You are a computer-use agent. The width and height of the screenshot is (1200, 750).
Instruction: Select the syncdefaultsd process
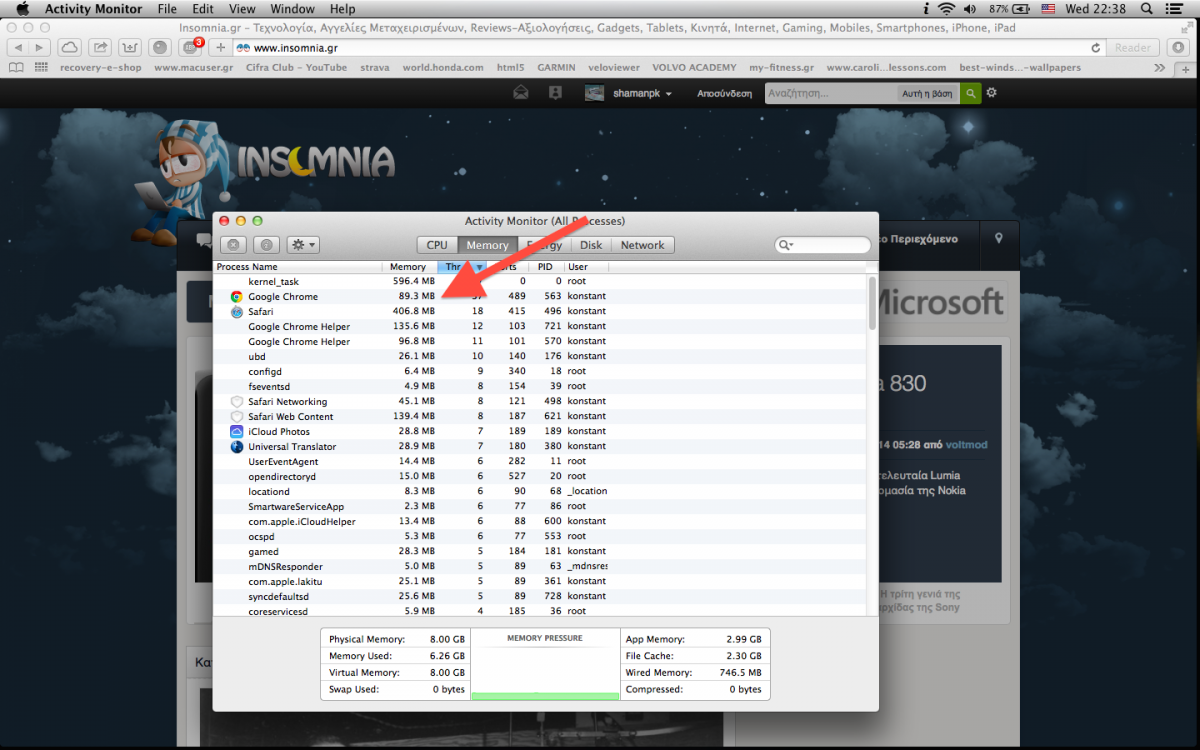540,596
